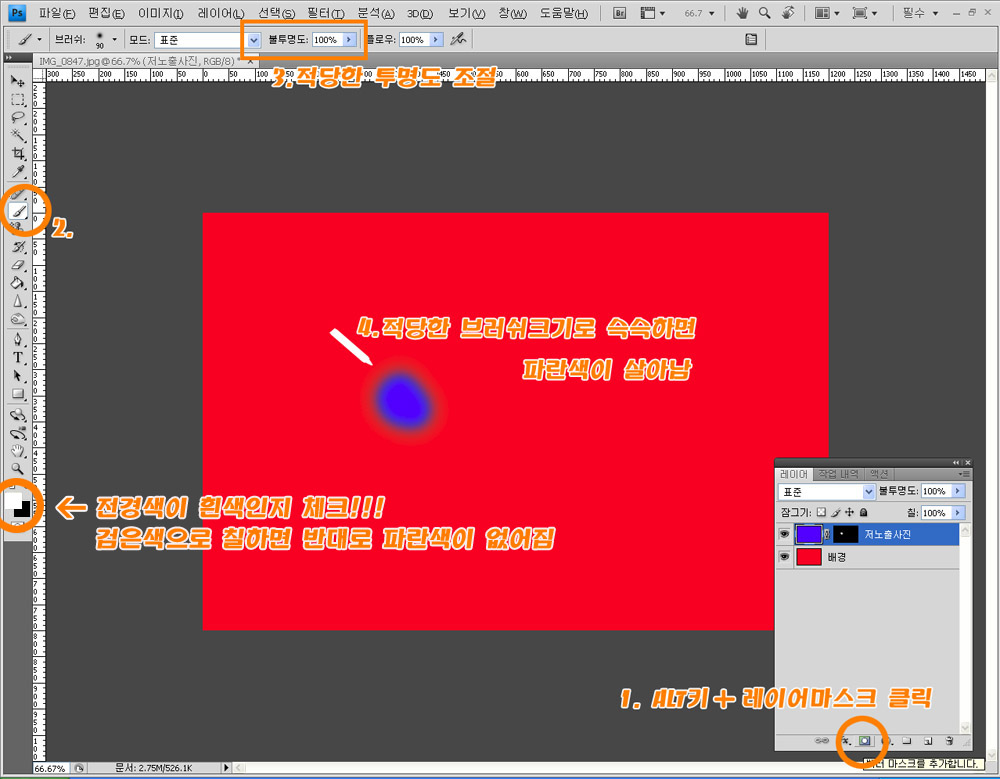Hide the 배경 layer
The width and height of the screenshot is (1000, 779).
[784, 557]
